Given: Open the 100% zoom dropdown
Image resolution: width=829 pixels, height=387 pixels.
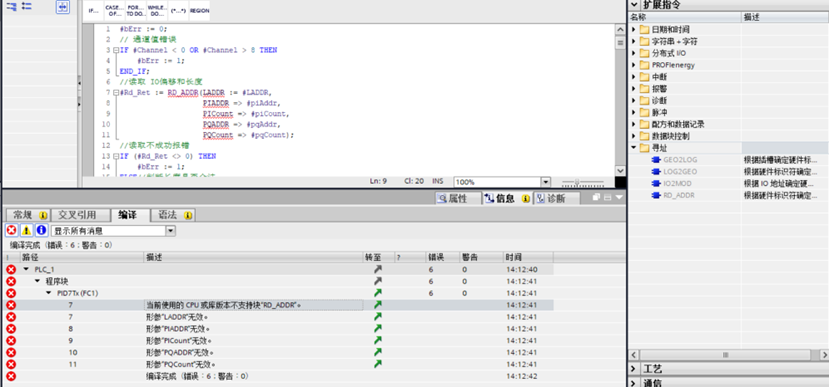Looking at the screenshot, I should (x=546, y=181).
